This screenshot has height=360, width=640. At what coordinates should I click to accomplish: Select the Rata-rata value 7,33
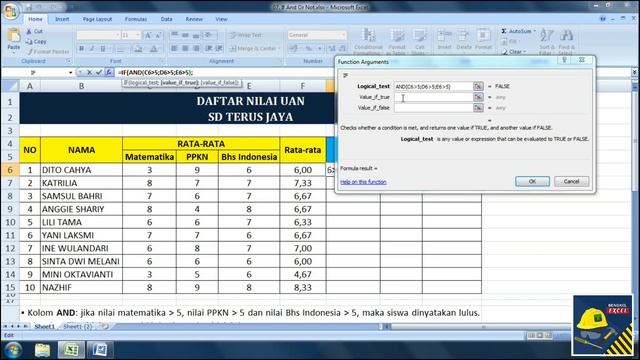tap(302, 183)
